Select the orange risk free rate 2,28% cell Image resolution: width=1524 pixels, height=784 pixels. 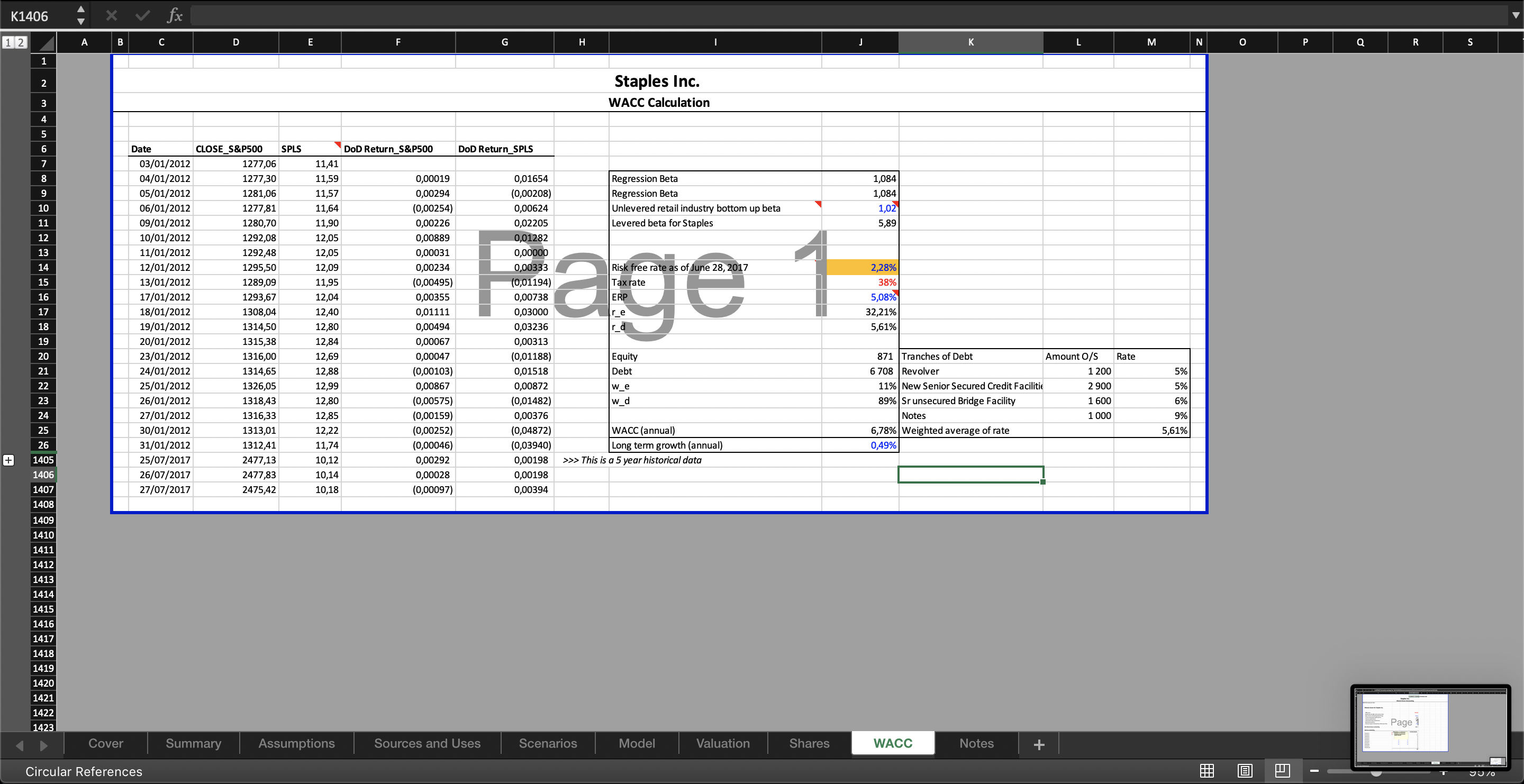[860, 267]
